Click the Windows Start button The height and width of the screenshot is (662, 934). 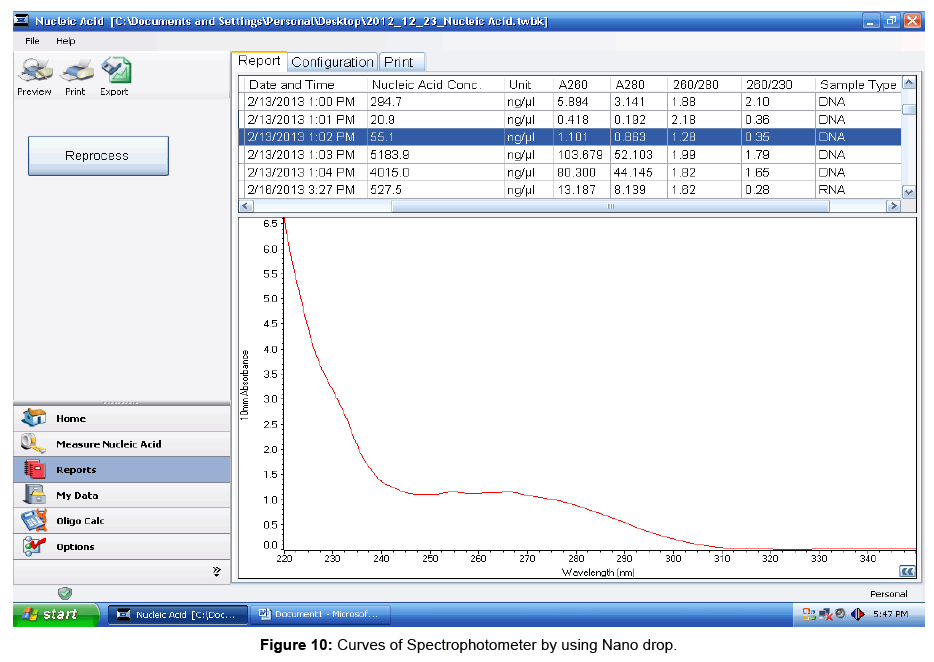click(57, 614)
